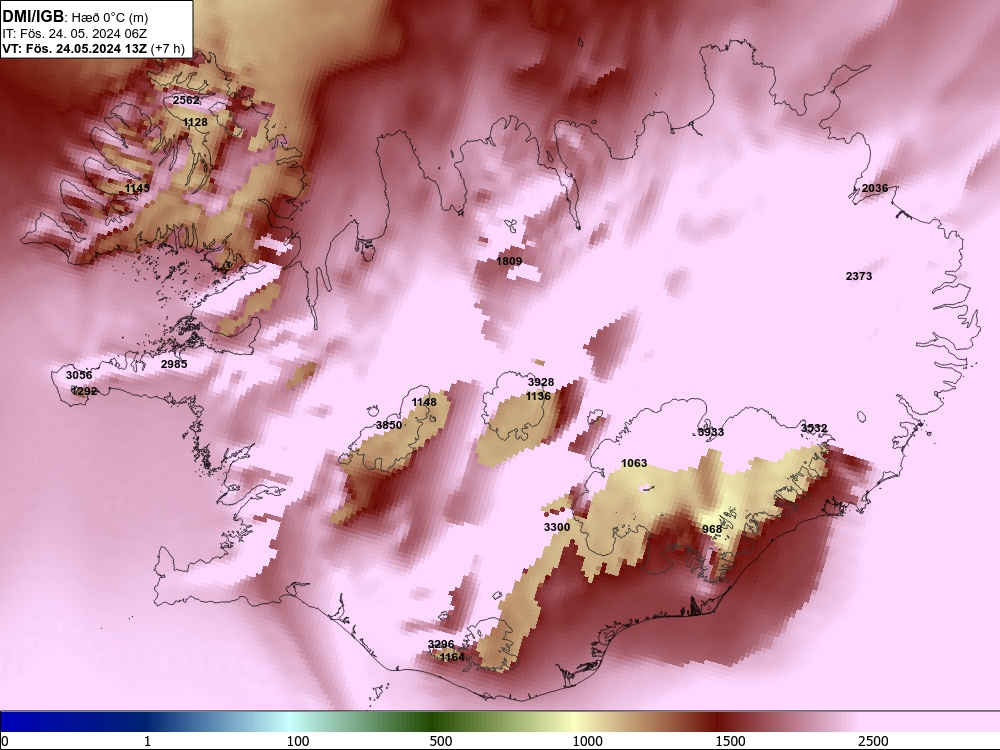This screenshot has width=1000, height=750.
Task: Click the 'VT: Fös. 24.05.2024 13Z (+7 h)' line
Action: (93, 48)
